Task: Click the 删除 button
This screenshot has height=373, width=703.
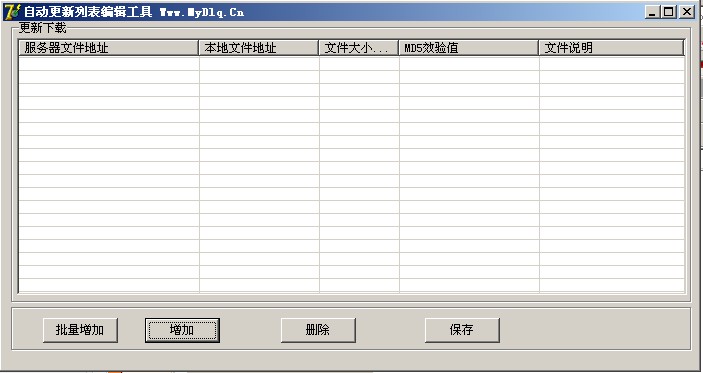Action: pyautogui.click(x=318, y=330)
